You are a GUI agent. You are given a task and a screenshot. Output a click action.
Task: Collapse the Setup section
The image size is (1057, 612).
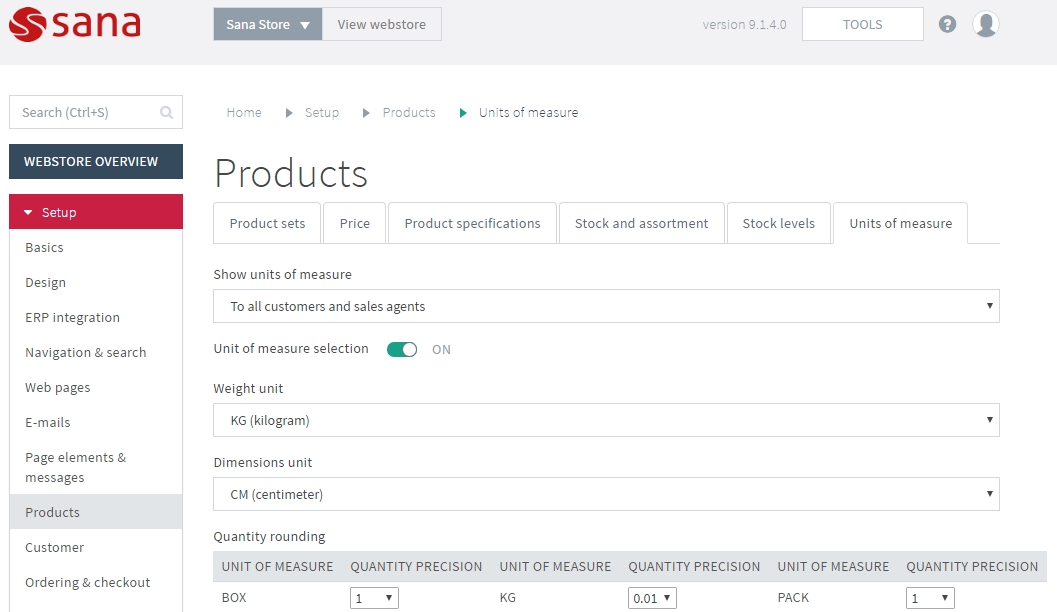pos(96,212)
